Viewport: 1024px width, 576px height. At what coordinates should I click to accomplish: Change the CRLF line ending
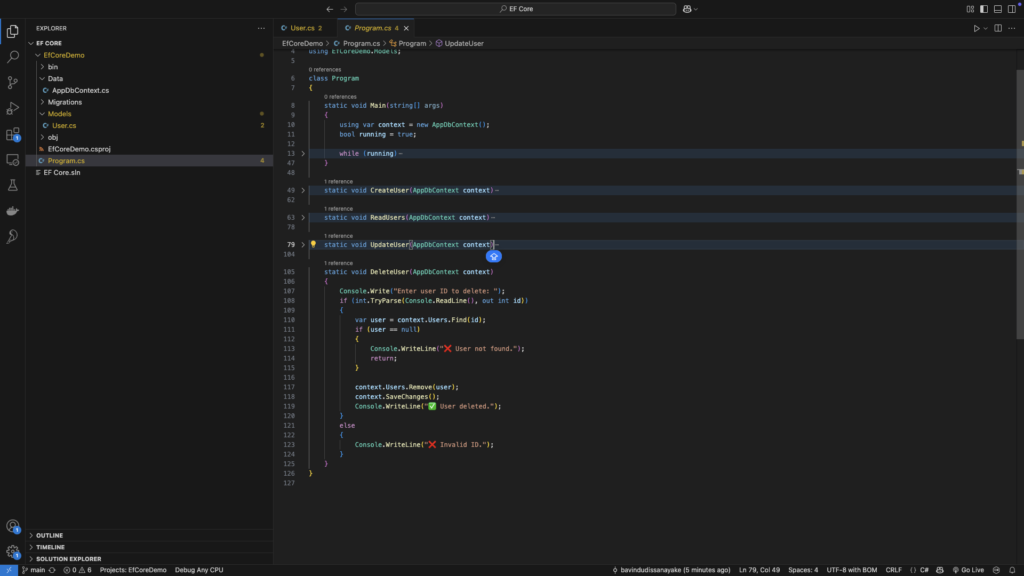click(x=893, y=570)
